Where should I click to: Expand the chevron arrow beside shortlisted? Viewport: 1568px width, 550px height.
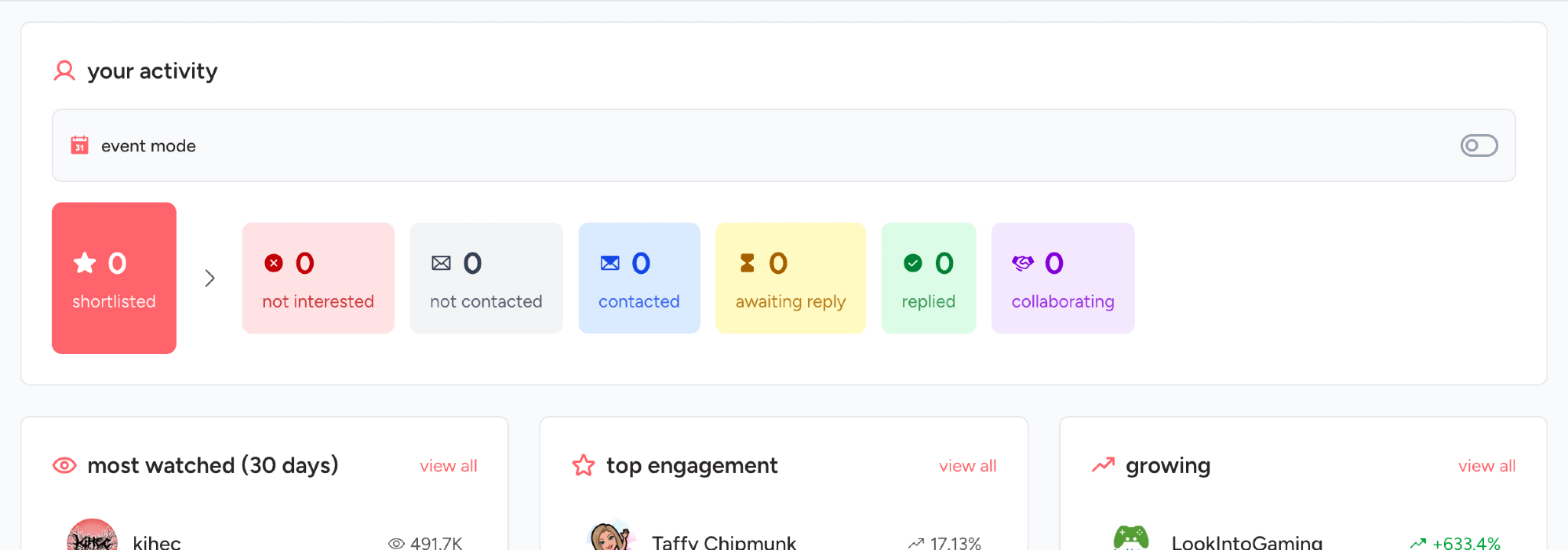[x=209, y=279]
